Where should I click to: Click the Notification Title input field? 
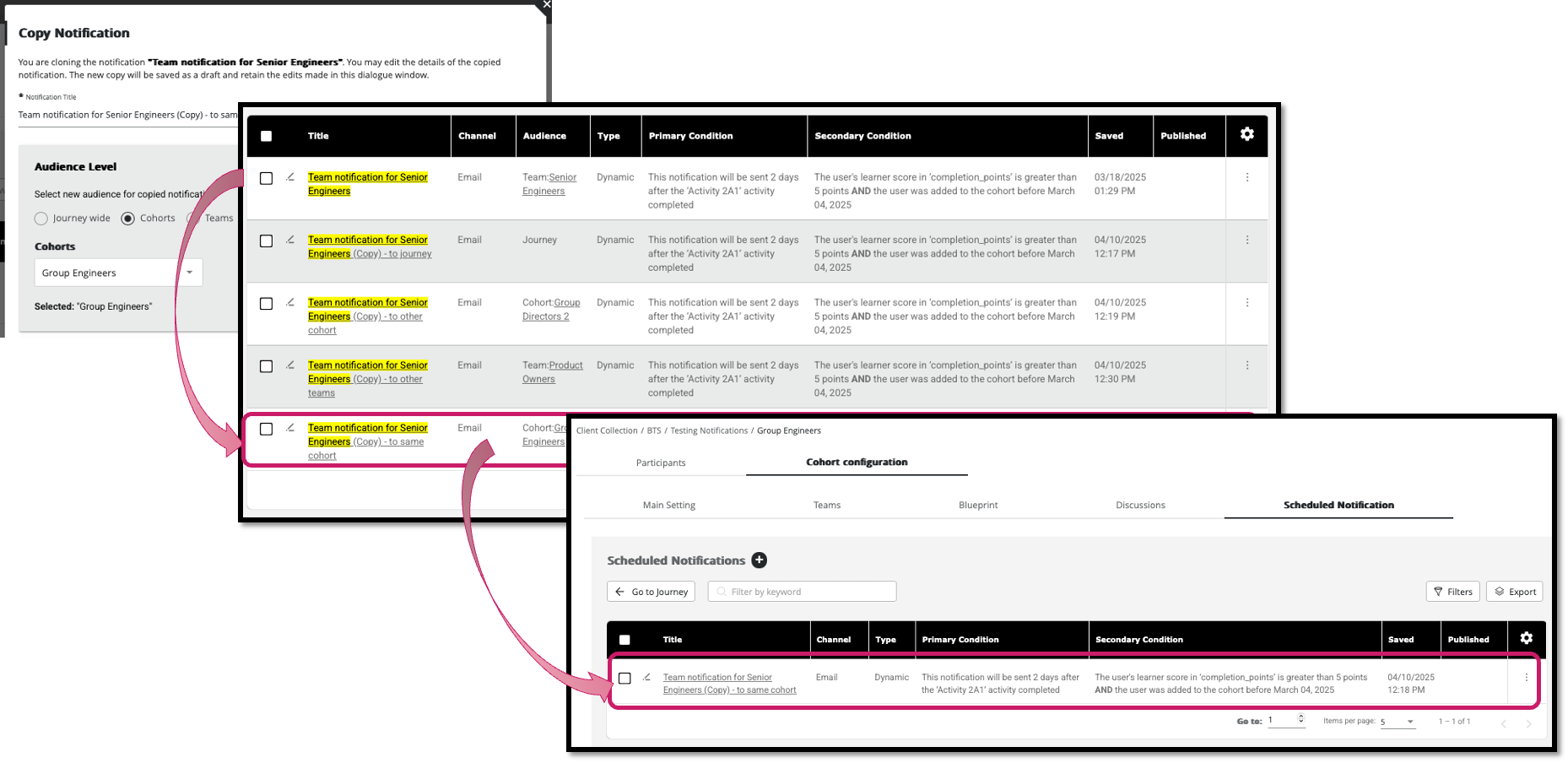click(x=128, y=115)
